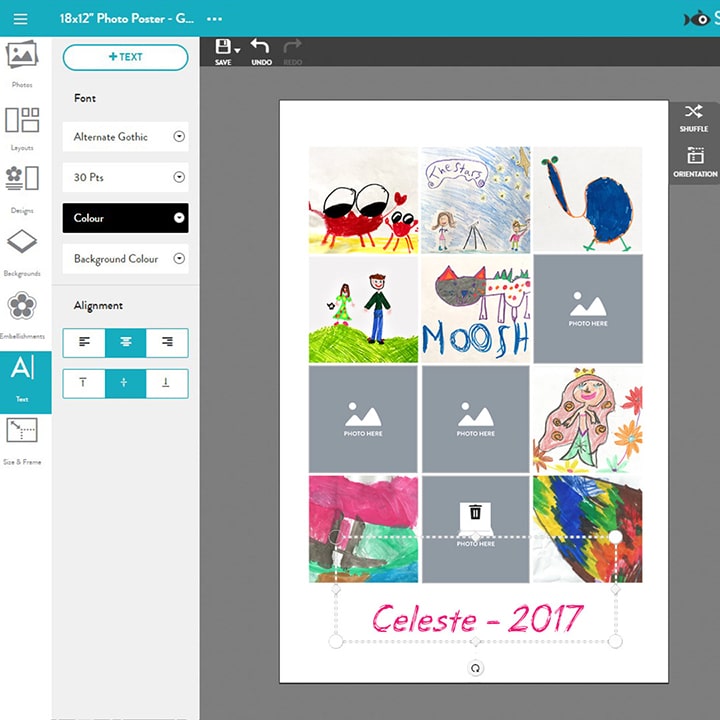720x720 pixels.
Task: Open the Embellishments panel
Action: click(x=22, y=315)
